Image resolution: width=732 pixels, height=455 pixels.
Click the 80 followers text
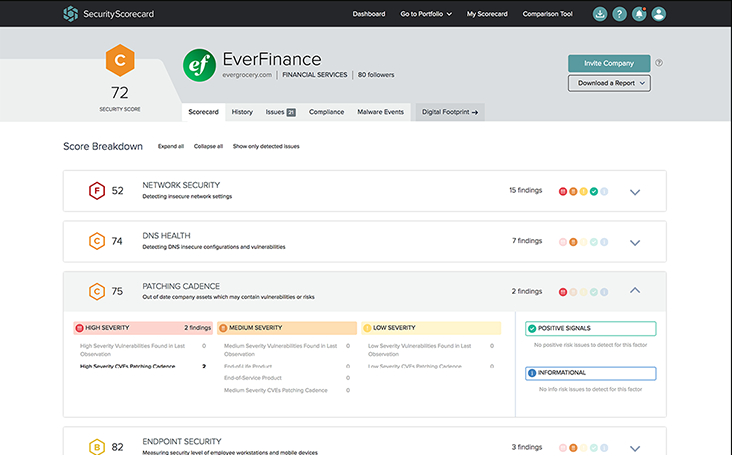[x=376, y=75]
